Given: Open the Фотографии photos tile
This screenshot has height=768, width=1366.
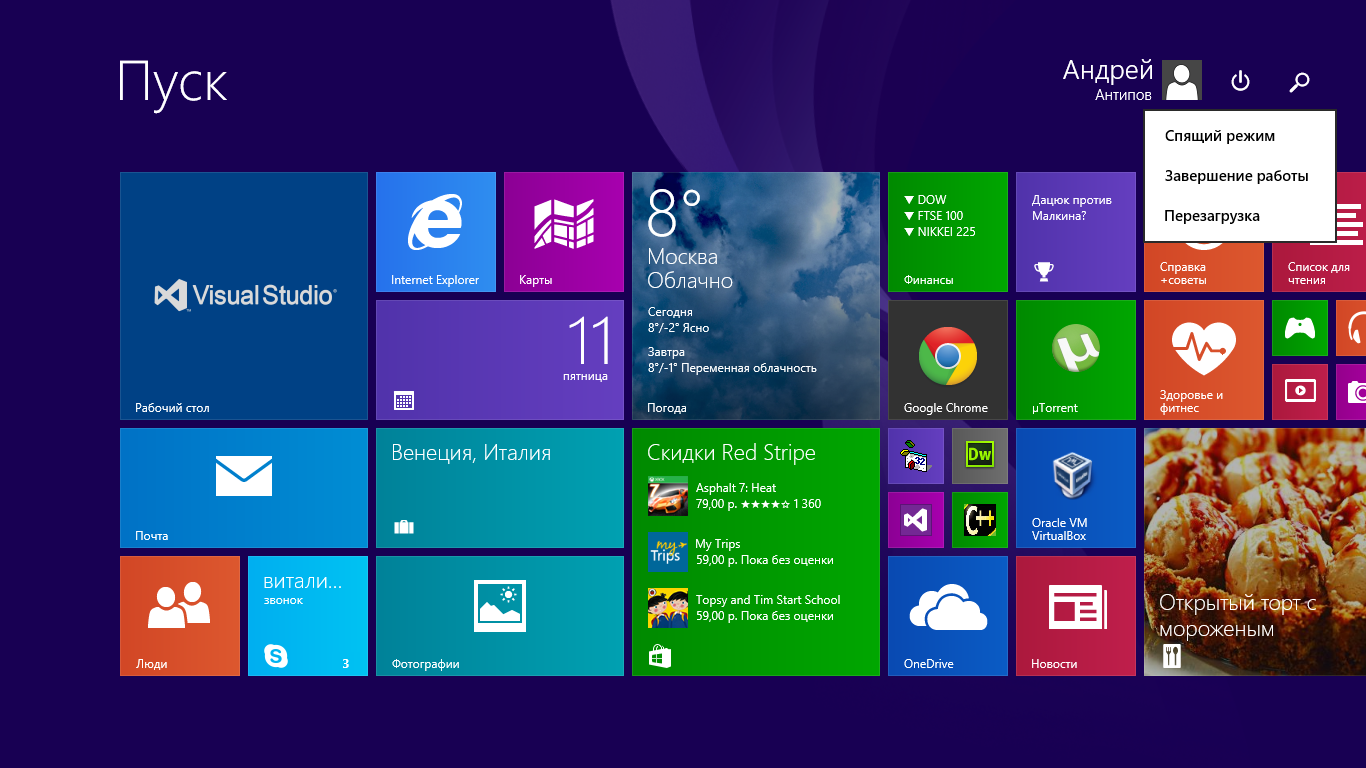Looking at the screenshot, I should 500,616.
